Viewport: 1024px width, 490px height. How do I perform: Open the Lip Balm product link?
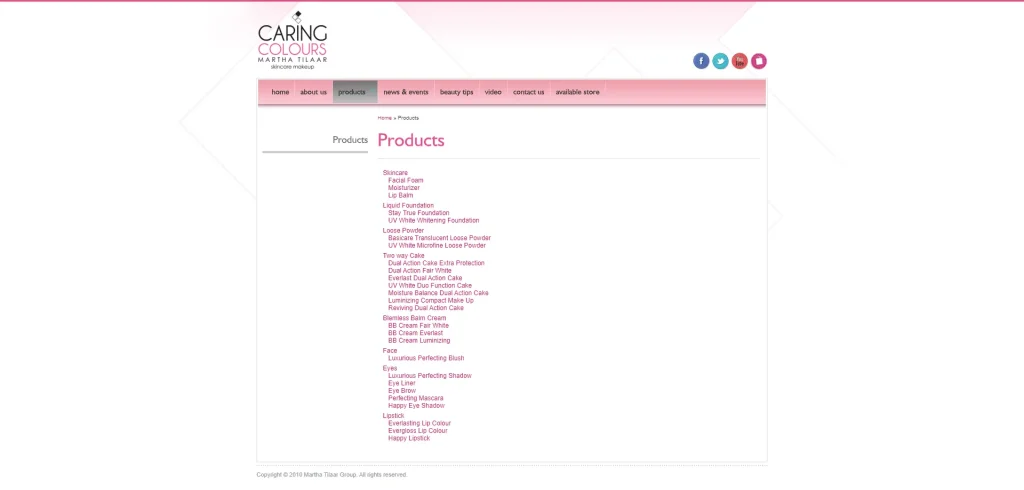click(x=400, y=195)
